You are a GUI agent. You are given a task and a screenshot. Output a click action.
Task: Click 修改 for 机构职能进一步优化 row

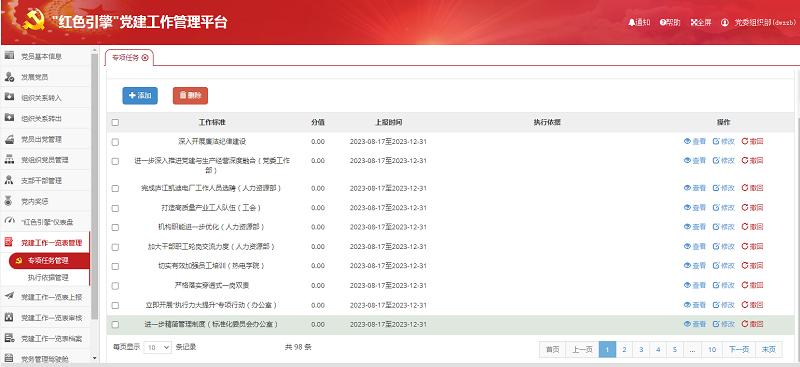tap(723, 227)
